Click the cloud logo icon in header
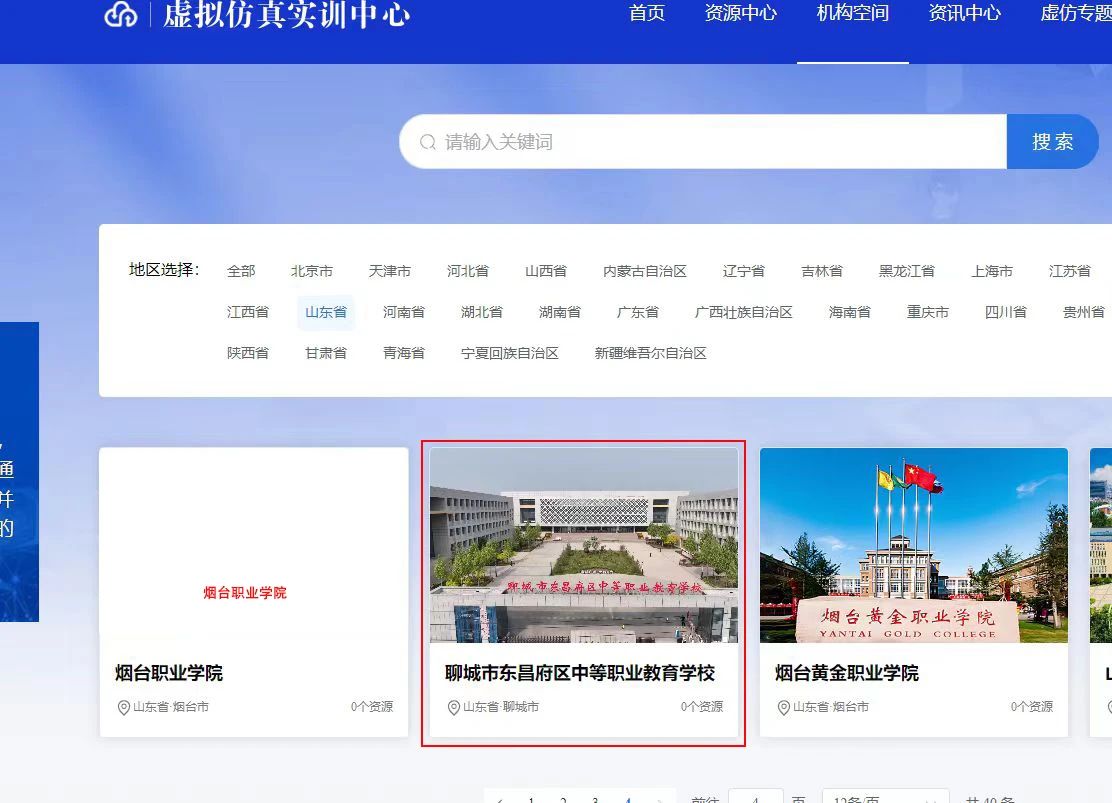 coord(121,14)
